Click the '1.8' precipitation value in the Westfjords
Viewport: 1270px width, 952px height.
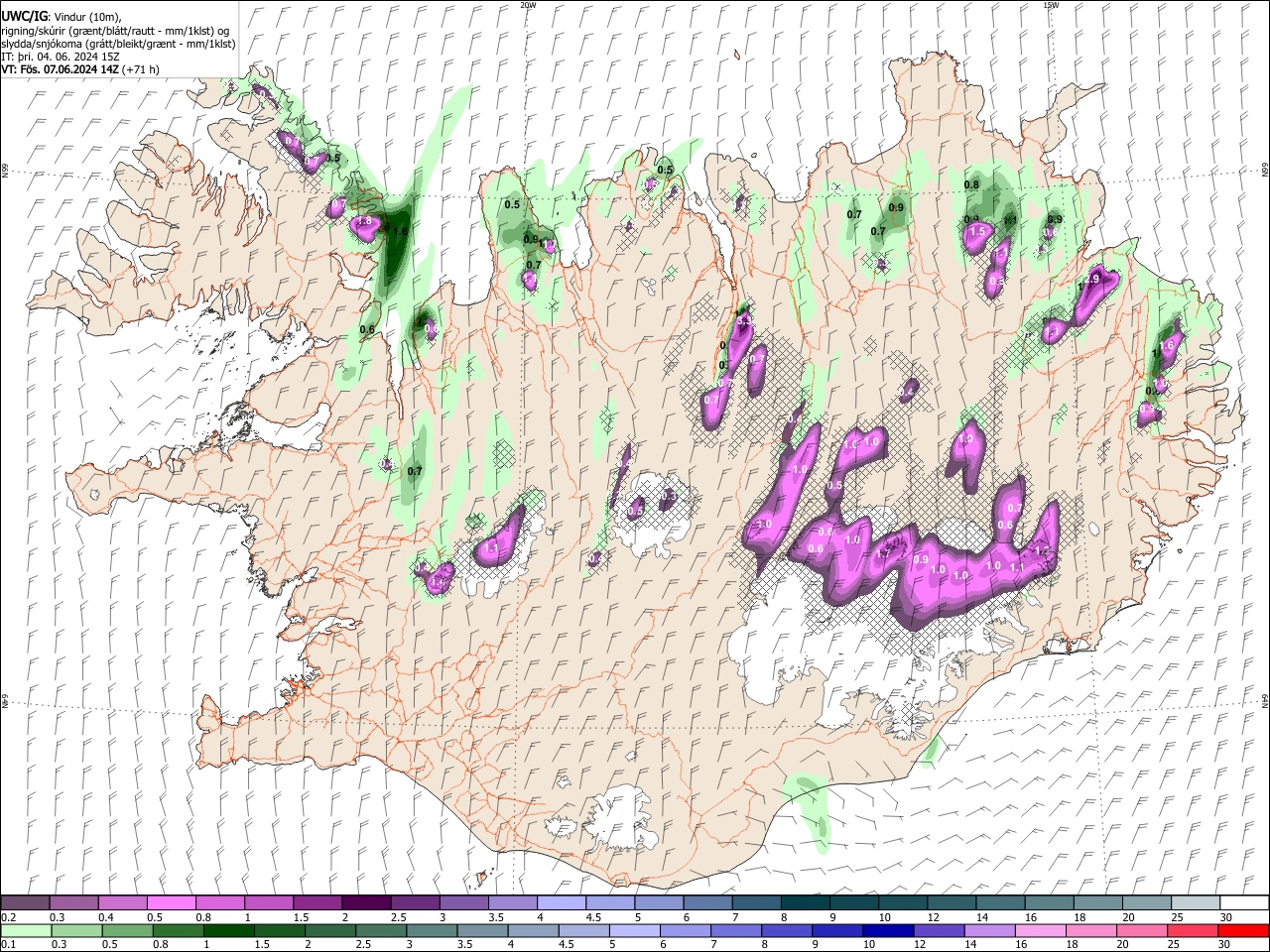(x=363, y=221)
